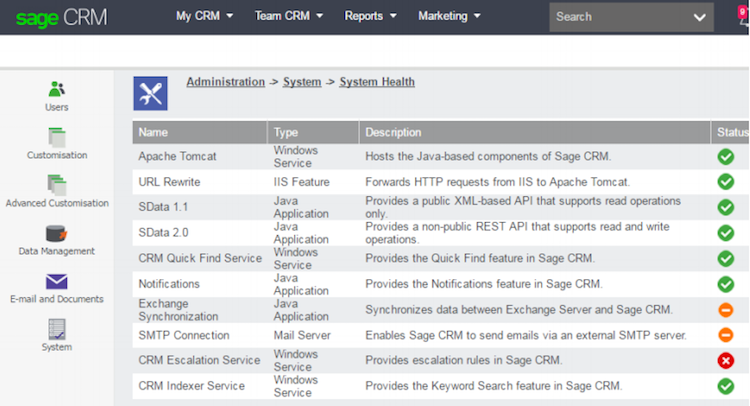The image size is (750, 406).
Task: Click 'Provides escalation rules in Sage CRM' text
Action: click(x=463, y=360)
